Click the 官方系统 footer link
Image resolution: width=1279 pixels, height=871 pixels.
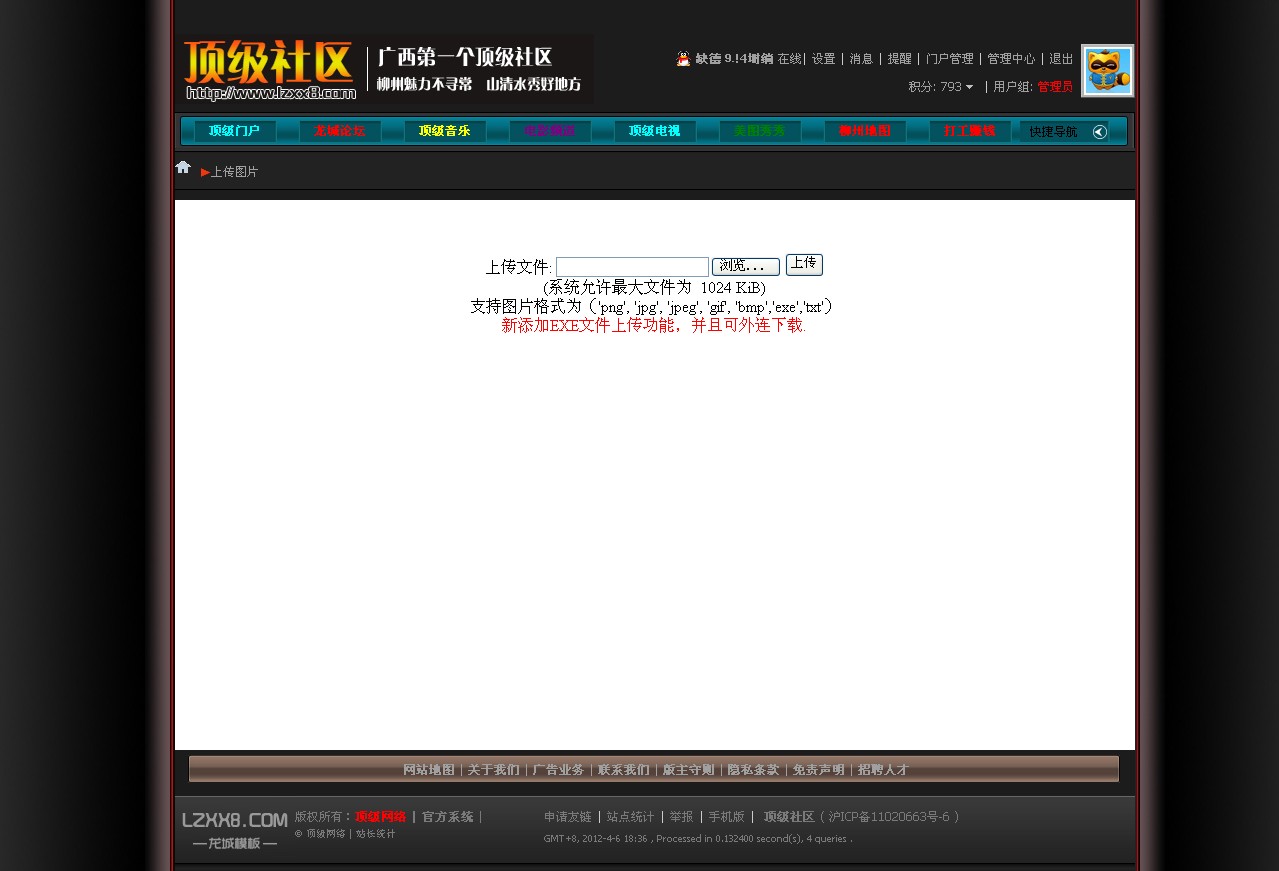click(448, 817)
